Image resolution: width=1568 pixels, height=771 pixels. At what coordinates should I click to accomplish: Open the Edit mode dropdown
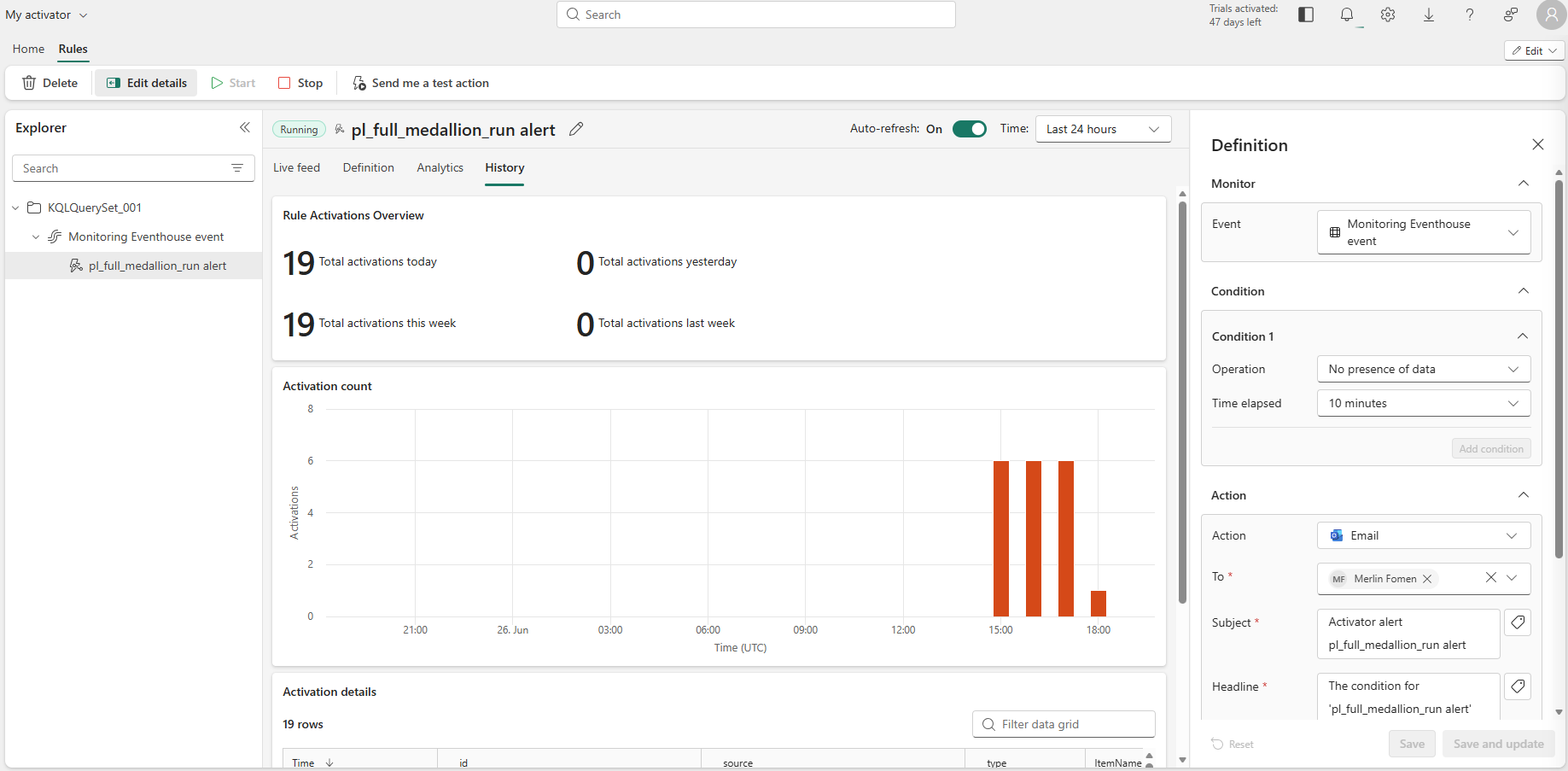coord(1534,50)
